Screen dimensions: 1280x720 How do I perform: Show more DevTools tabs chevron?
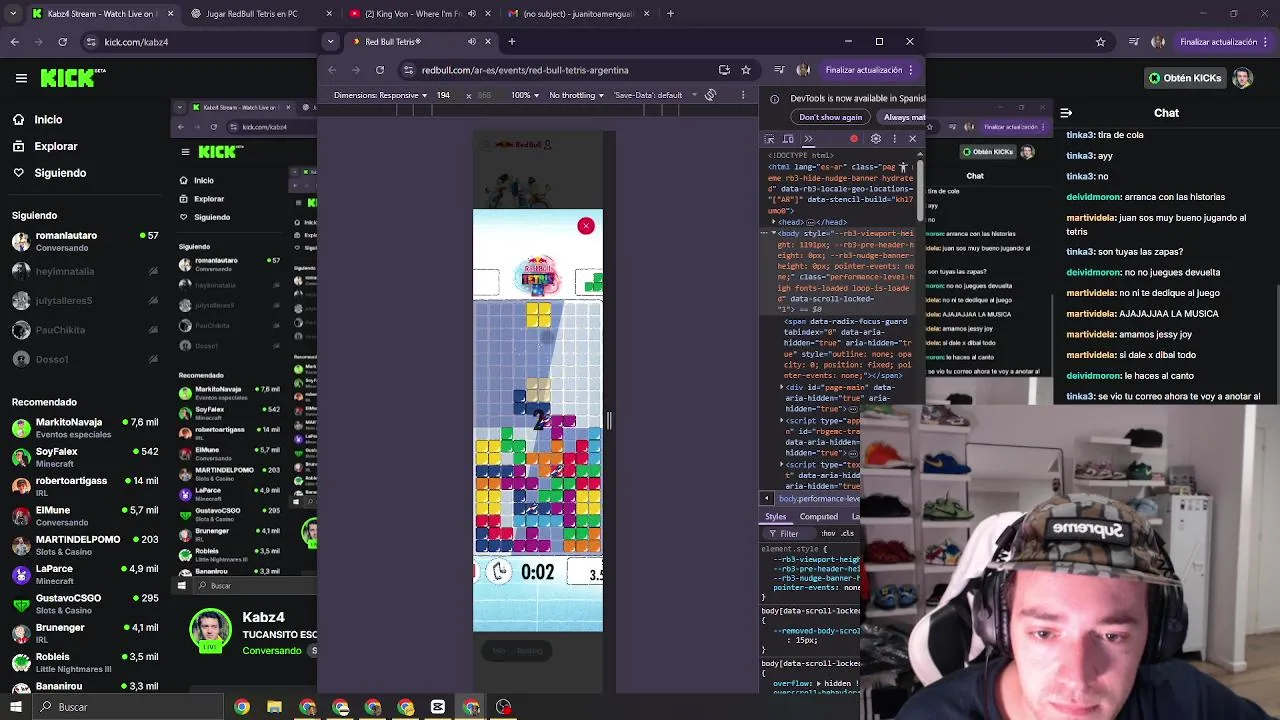click(x=808, y=139)
